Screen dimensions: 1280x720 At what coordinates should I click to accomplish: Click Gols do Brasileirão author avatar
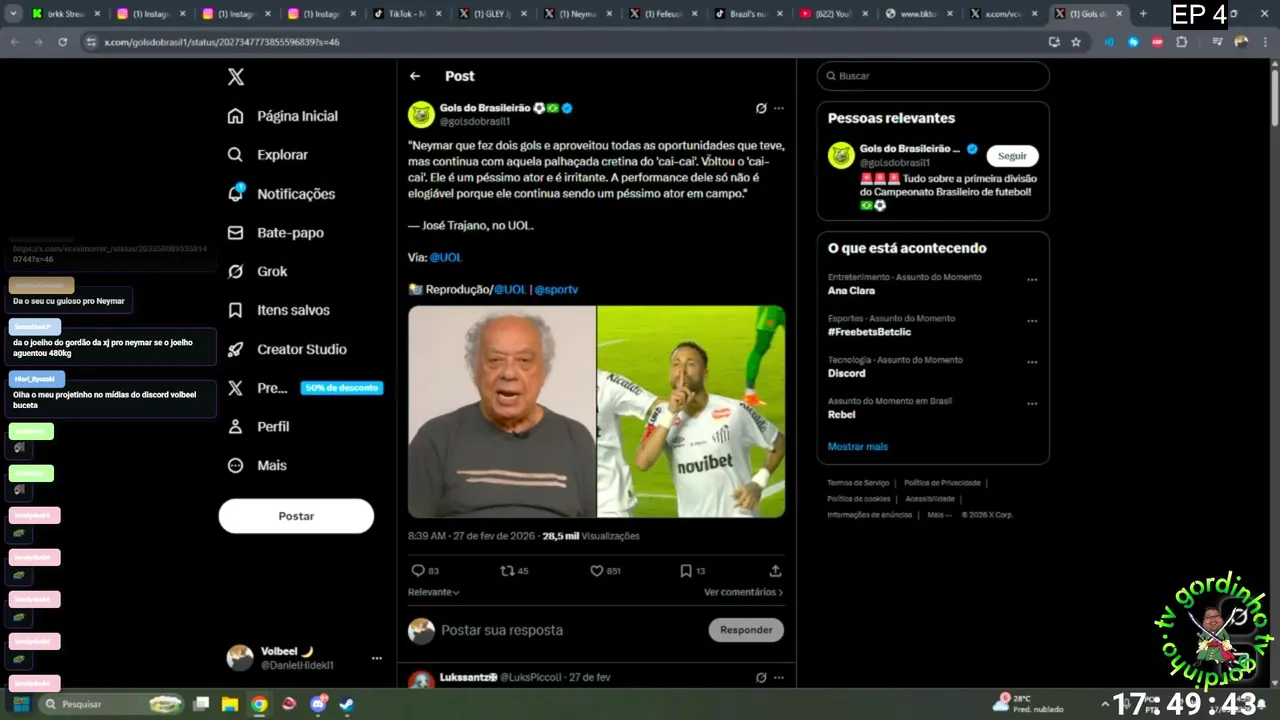click(x=421, y=114)
